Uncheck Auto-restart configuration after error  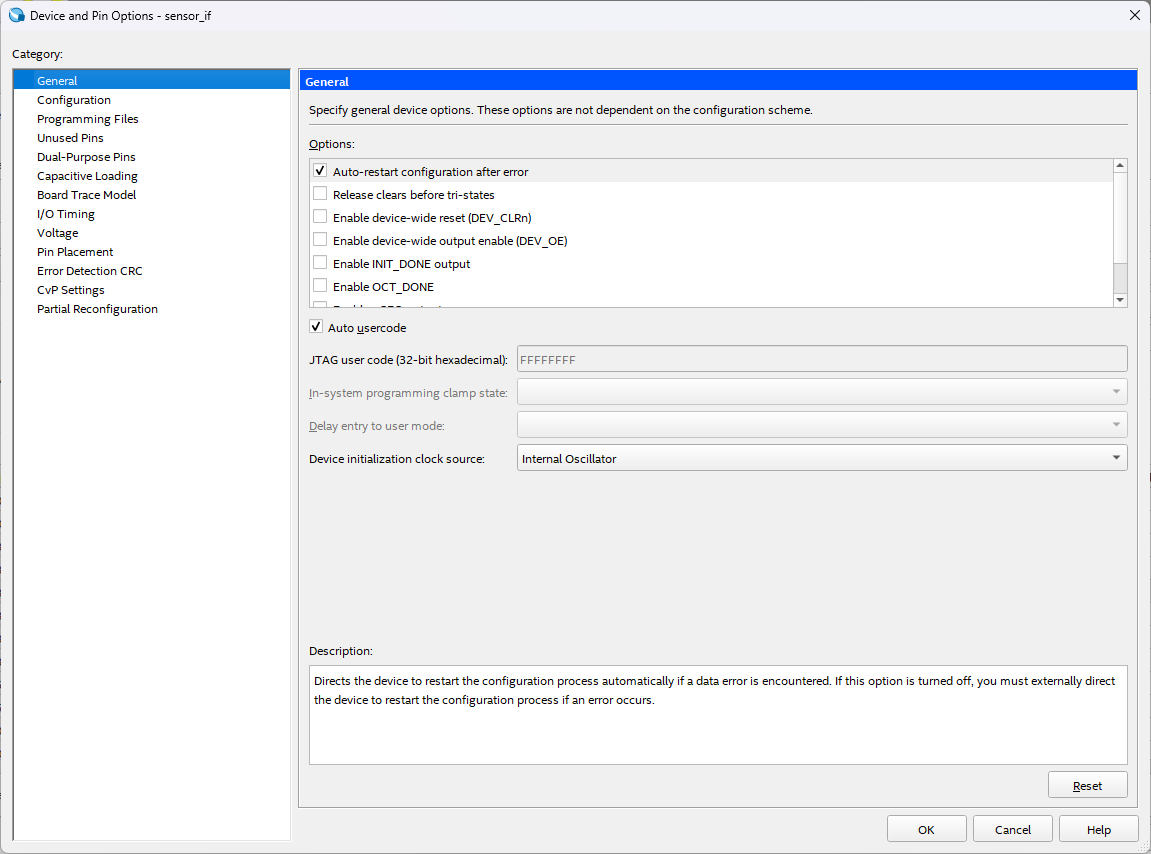click(x=320, y=172)
